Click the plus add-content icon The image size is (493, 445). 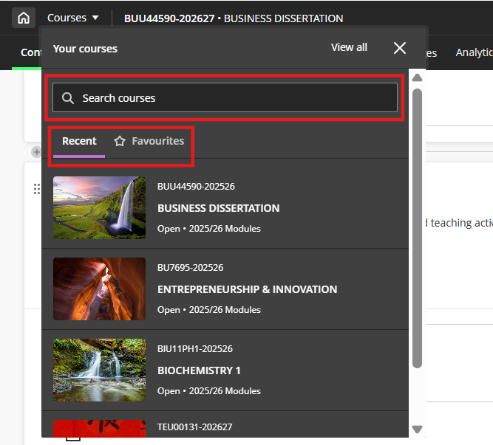pyautogui.click(x=36, y=152)
